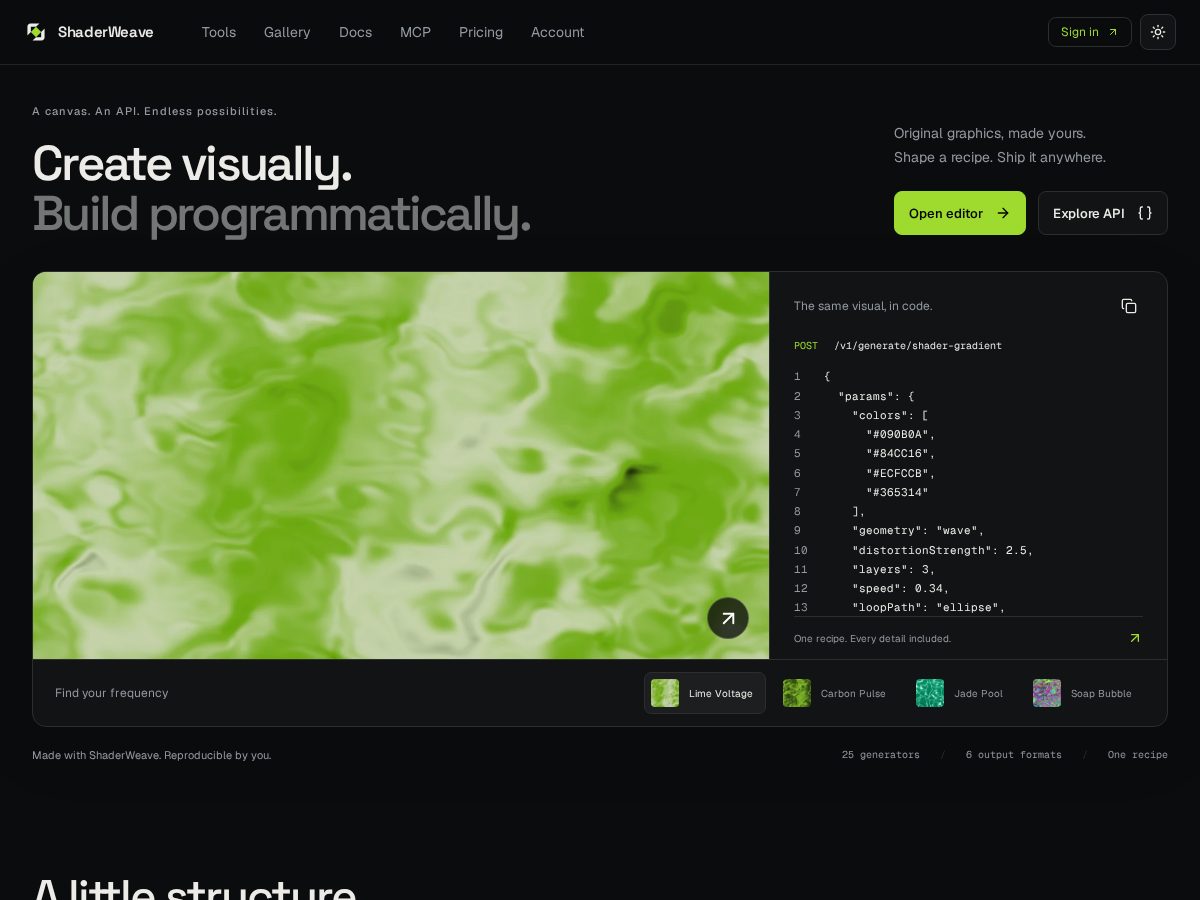This screenshot has width=1200, height=900.
Task: Click the '#090B0A' color code line
Action: coord(901,435)
